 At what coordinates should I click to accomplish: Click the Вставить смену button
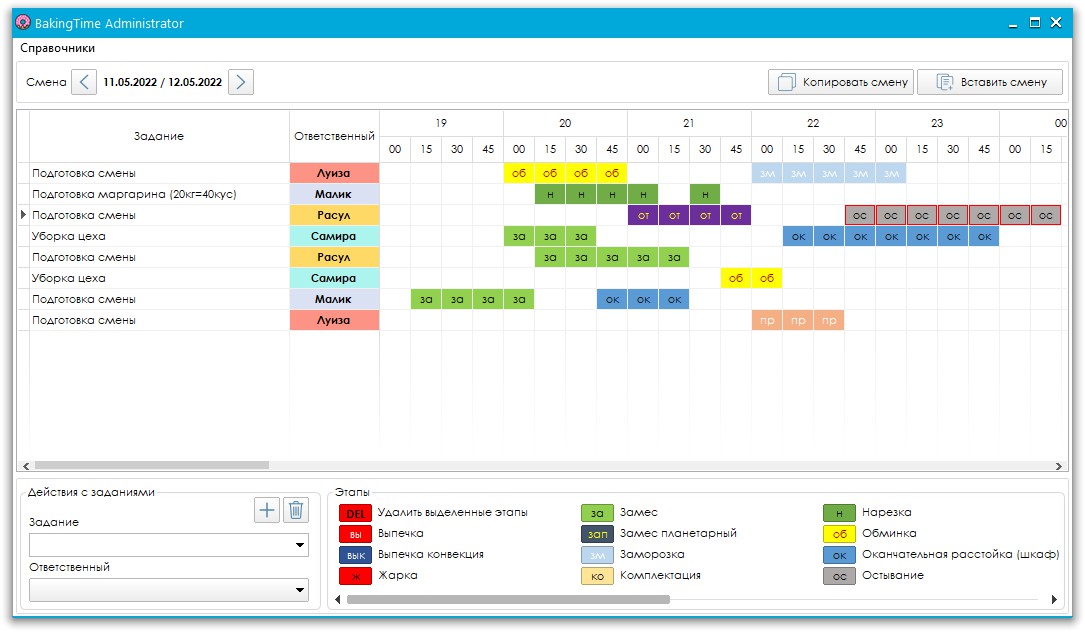[990, 82]
